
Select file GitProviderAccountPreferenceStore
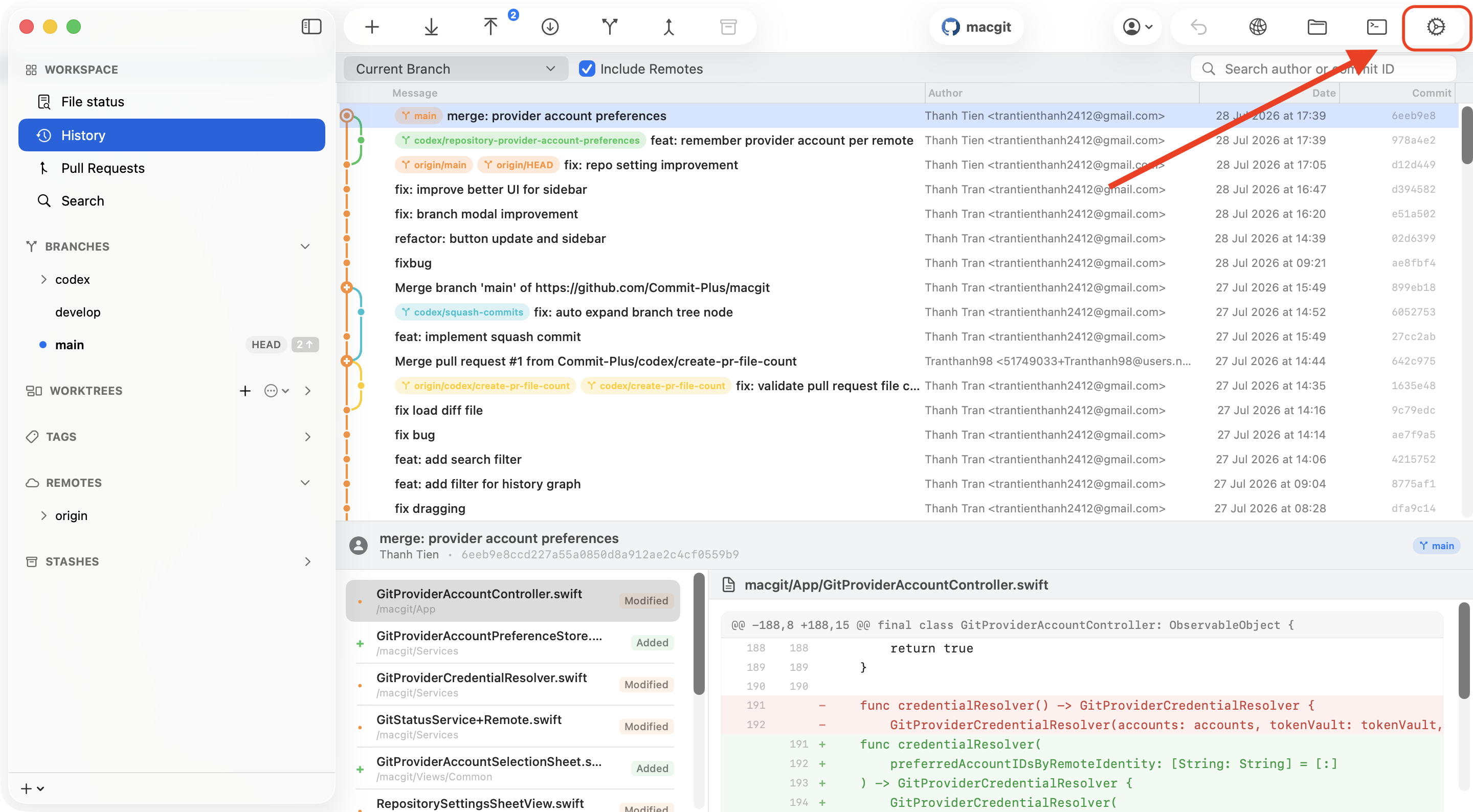coord(513,642)
